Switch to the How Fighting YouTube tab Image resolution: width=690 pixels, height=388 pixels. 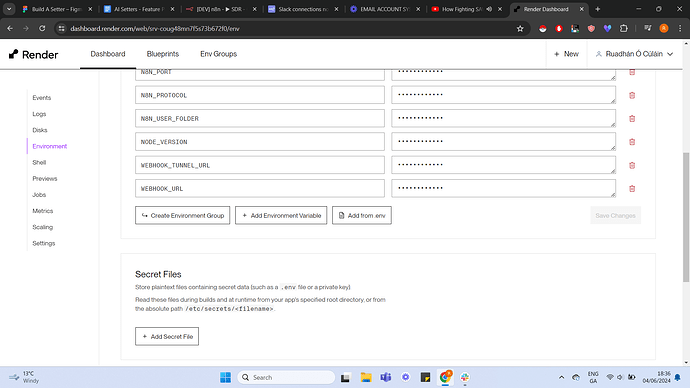467,9
